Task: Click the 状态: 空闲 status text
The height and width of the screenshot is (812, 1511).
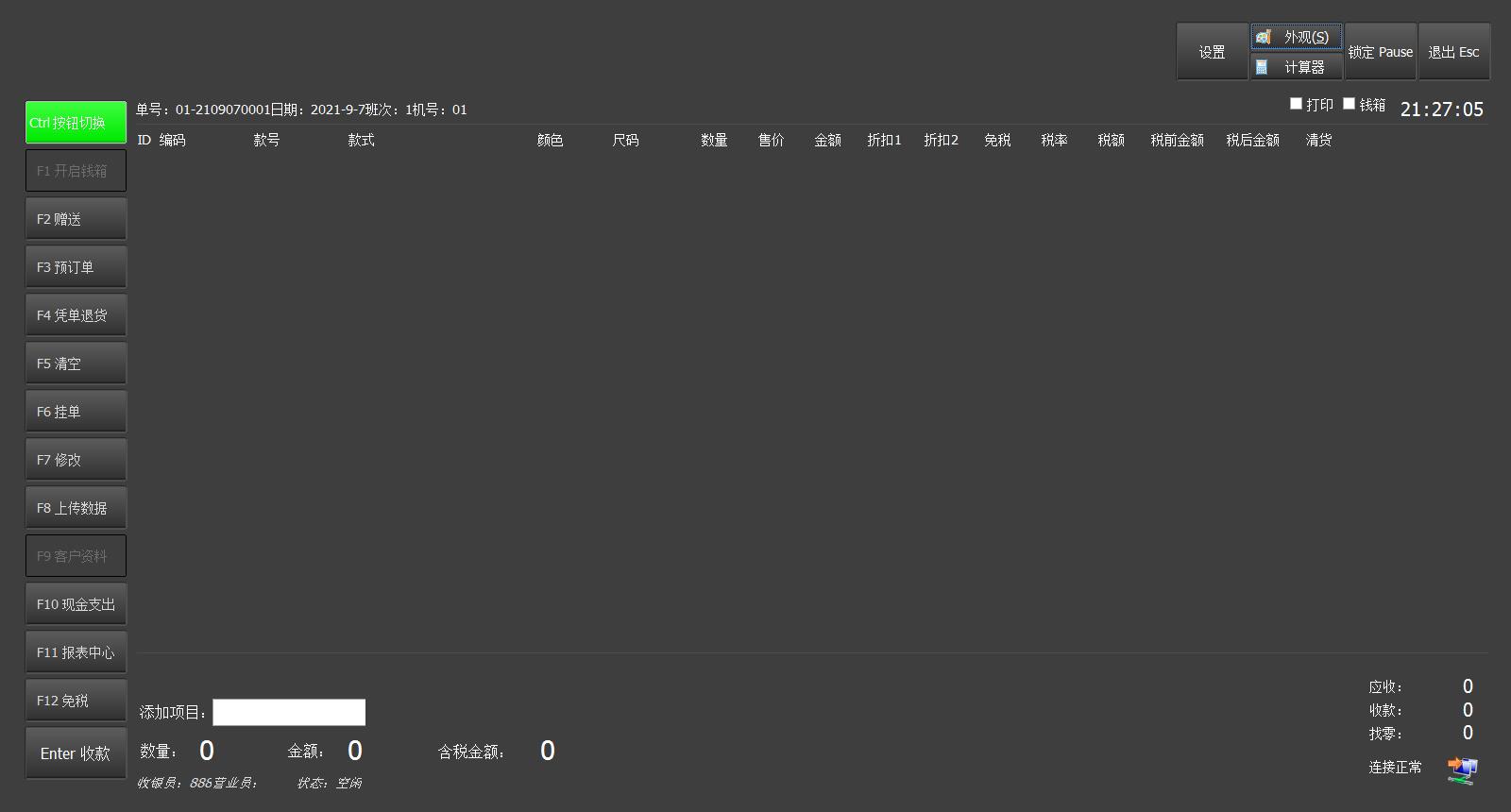Action: (x=330, y=783)
